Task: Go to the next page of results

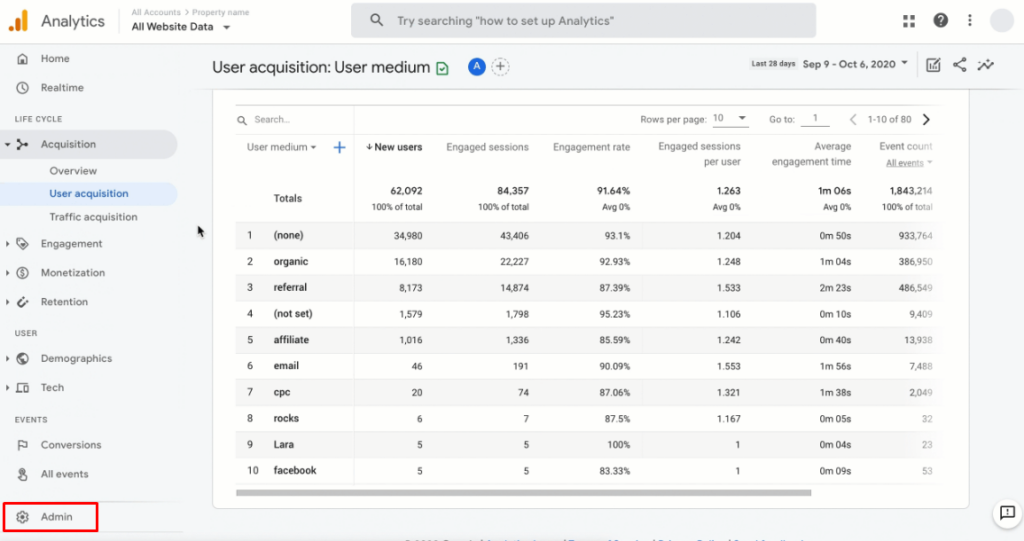Action: click(x=926, y=119)
